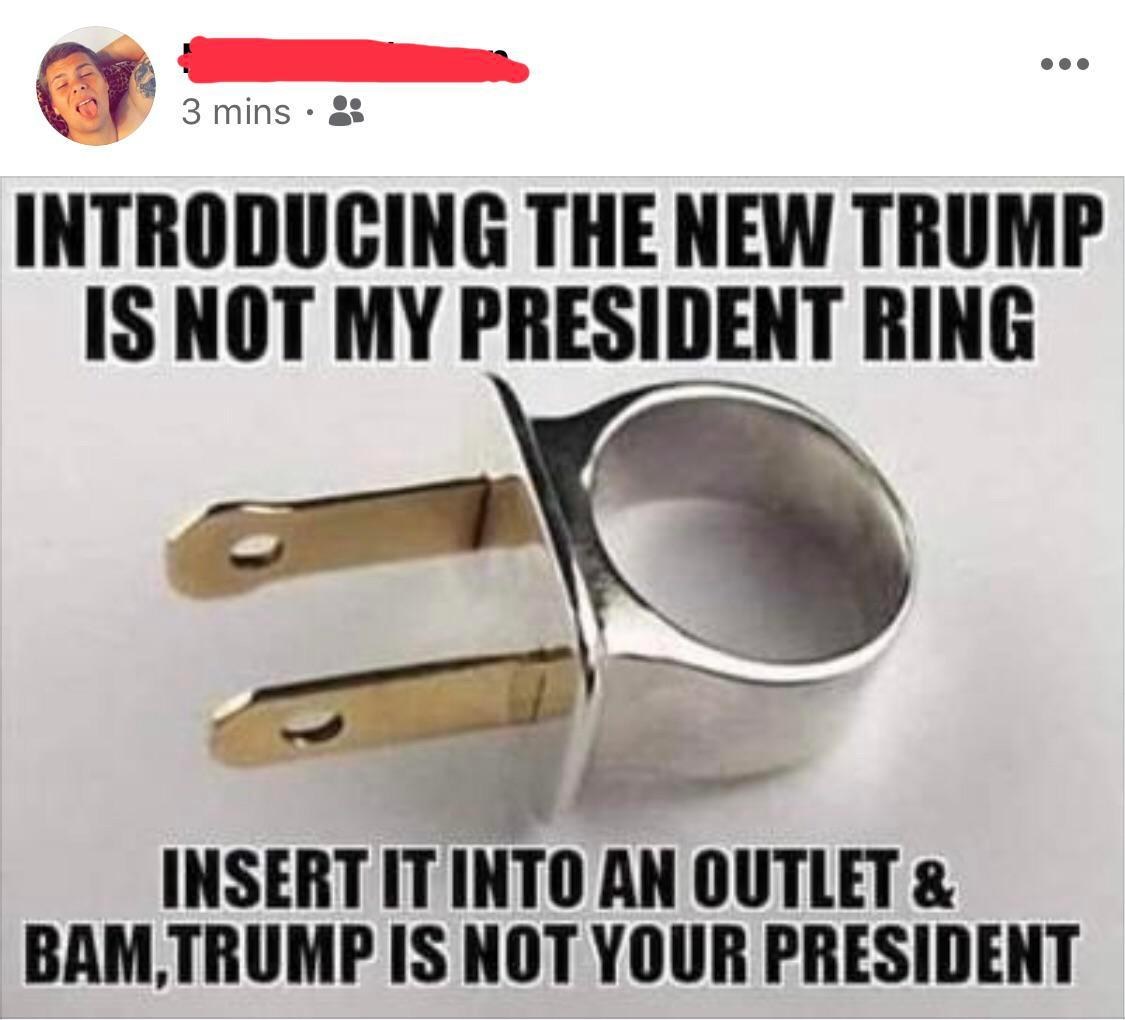Open the three-dot post options menu
The width and height of the screenshot is (1125, 1020).
1065,64
